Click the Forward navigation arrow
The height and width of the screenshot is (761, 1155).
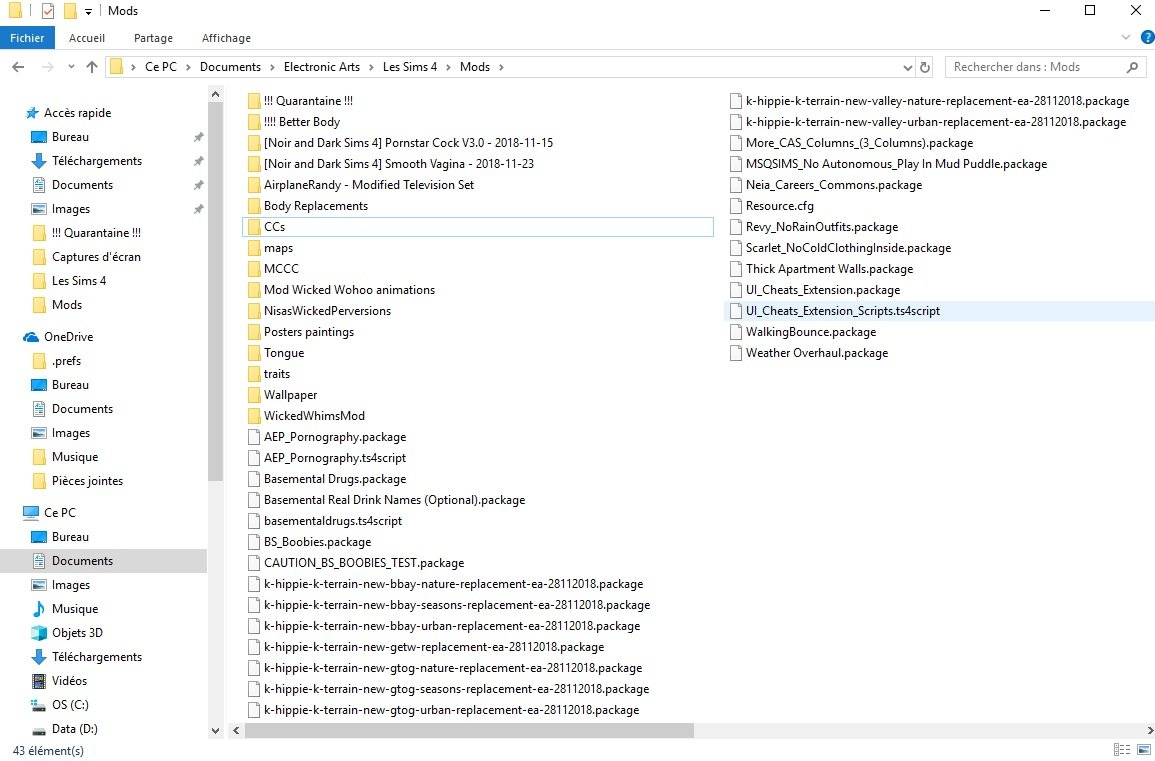pos(48,67)
